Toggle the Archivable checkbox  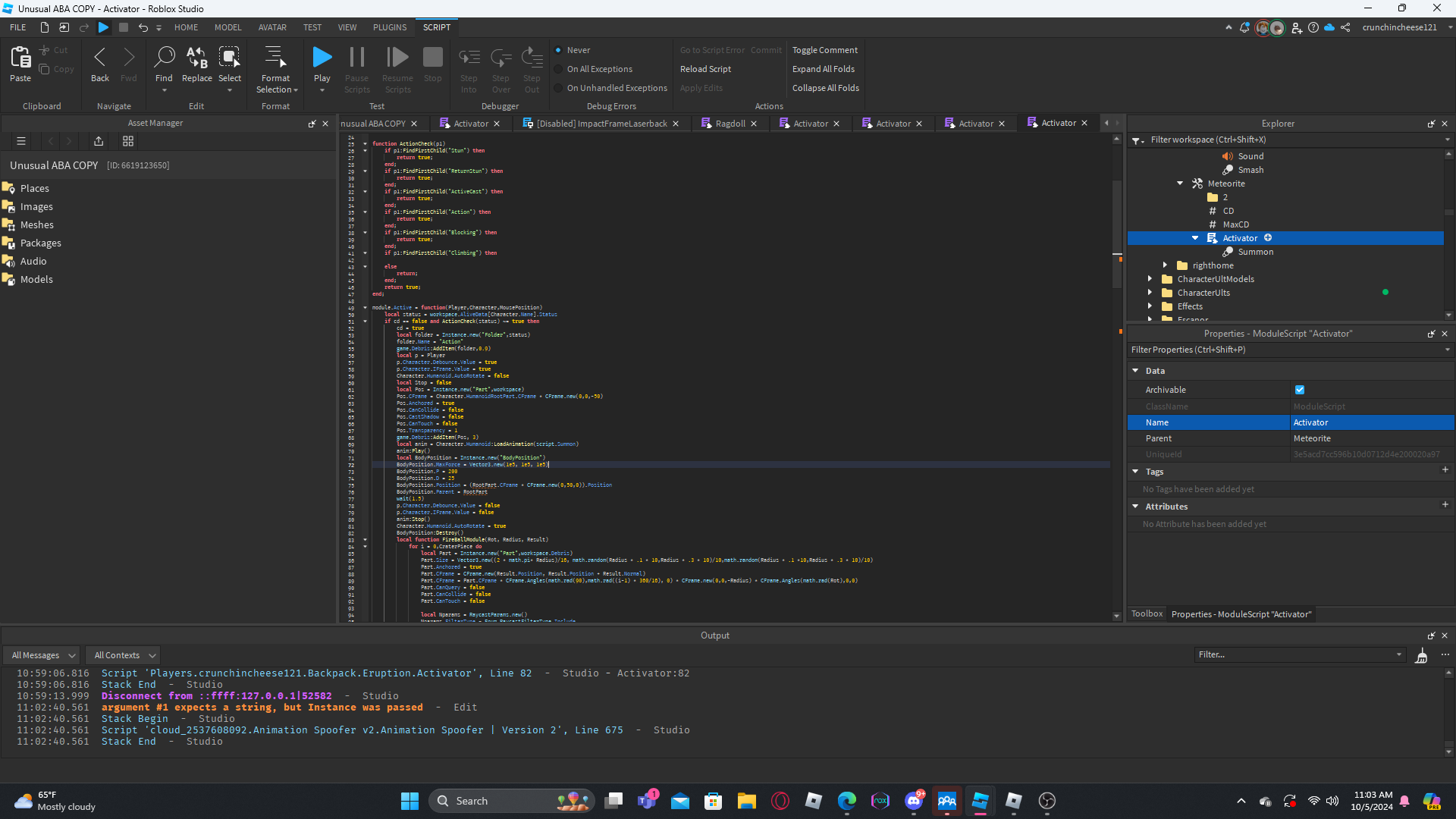coord(1300,390)
